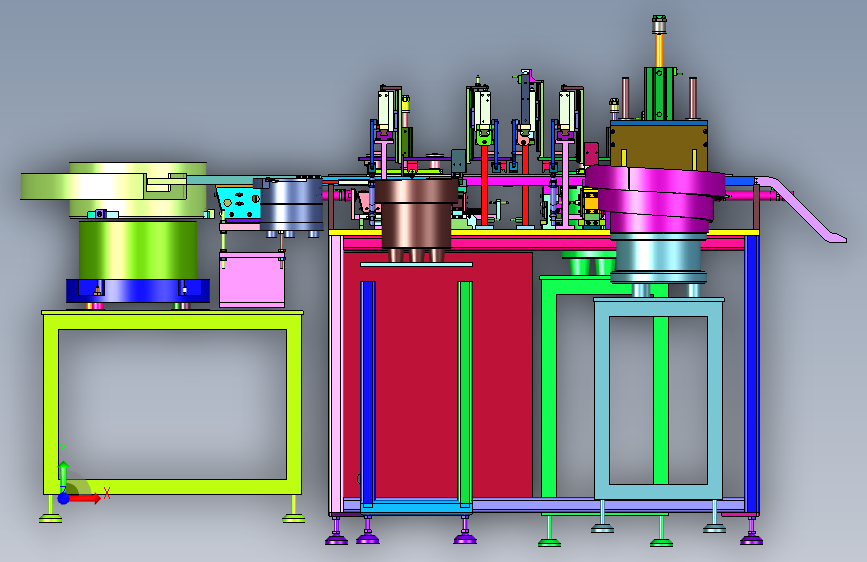Select the cyan angled plate with holes
Viewport: 867px width, 562px height.
click(x=238, y=204)
